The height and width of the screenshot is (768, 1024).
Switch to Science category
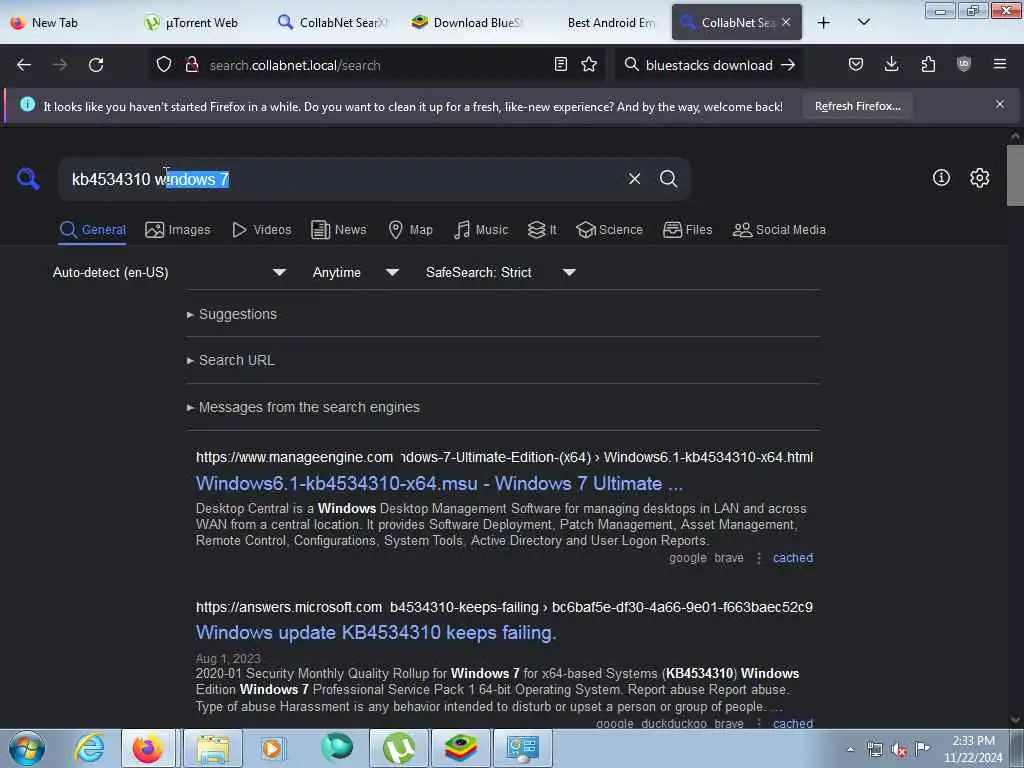pos(609,230)
